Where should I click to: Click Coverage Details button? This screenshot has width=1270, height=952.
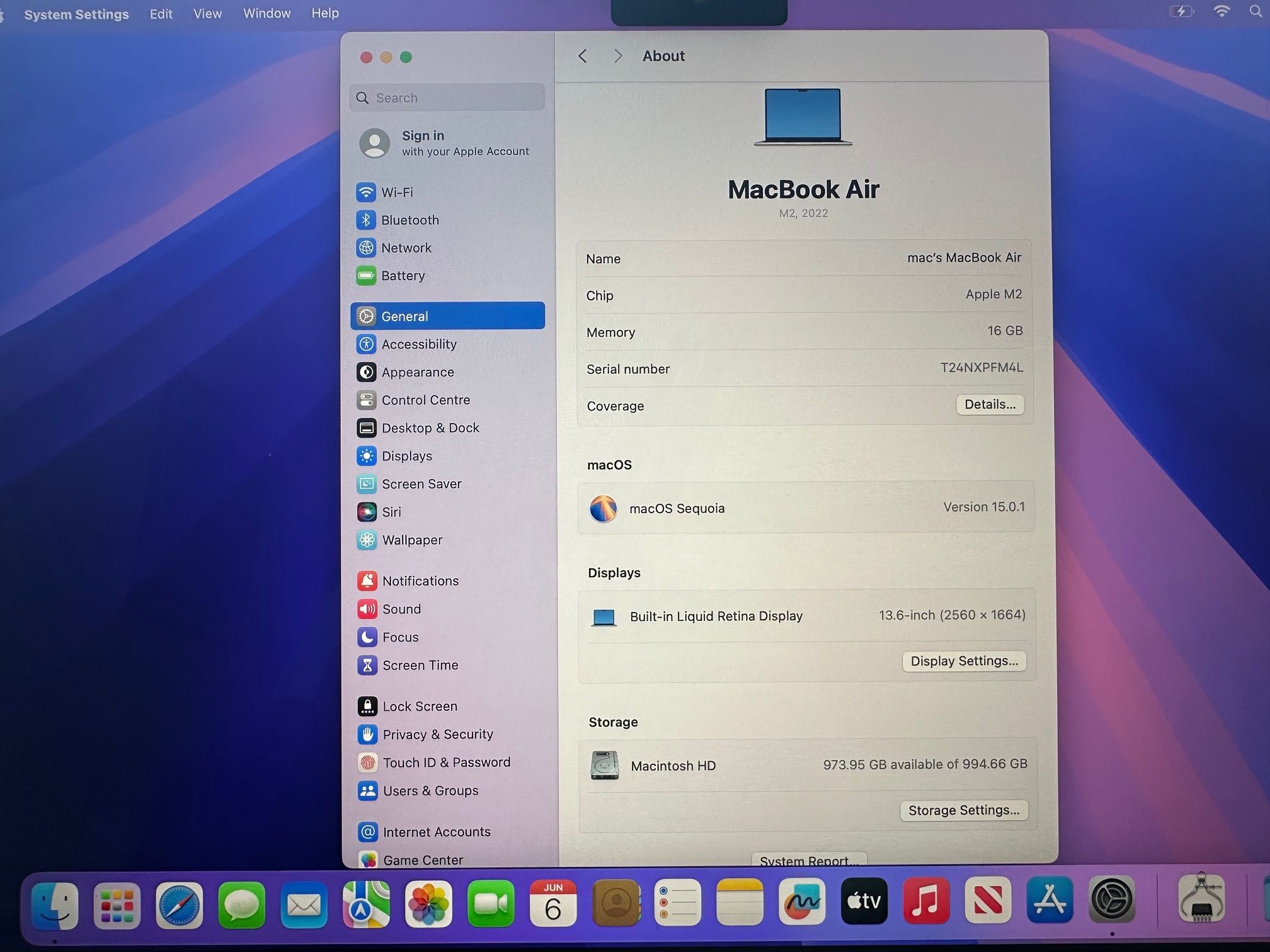990,404
